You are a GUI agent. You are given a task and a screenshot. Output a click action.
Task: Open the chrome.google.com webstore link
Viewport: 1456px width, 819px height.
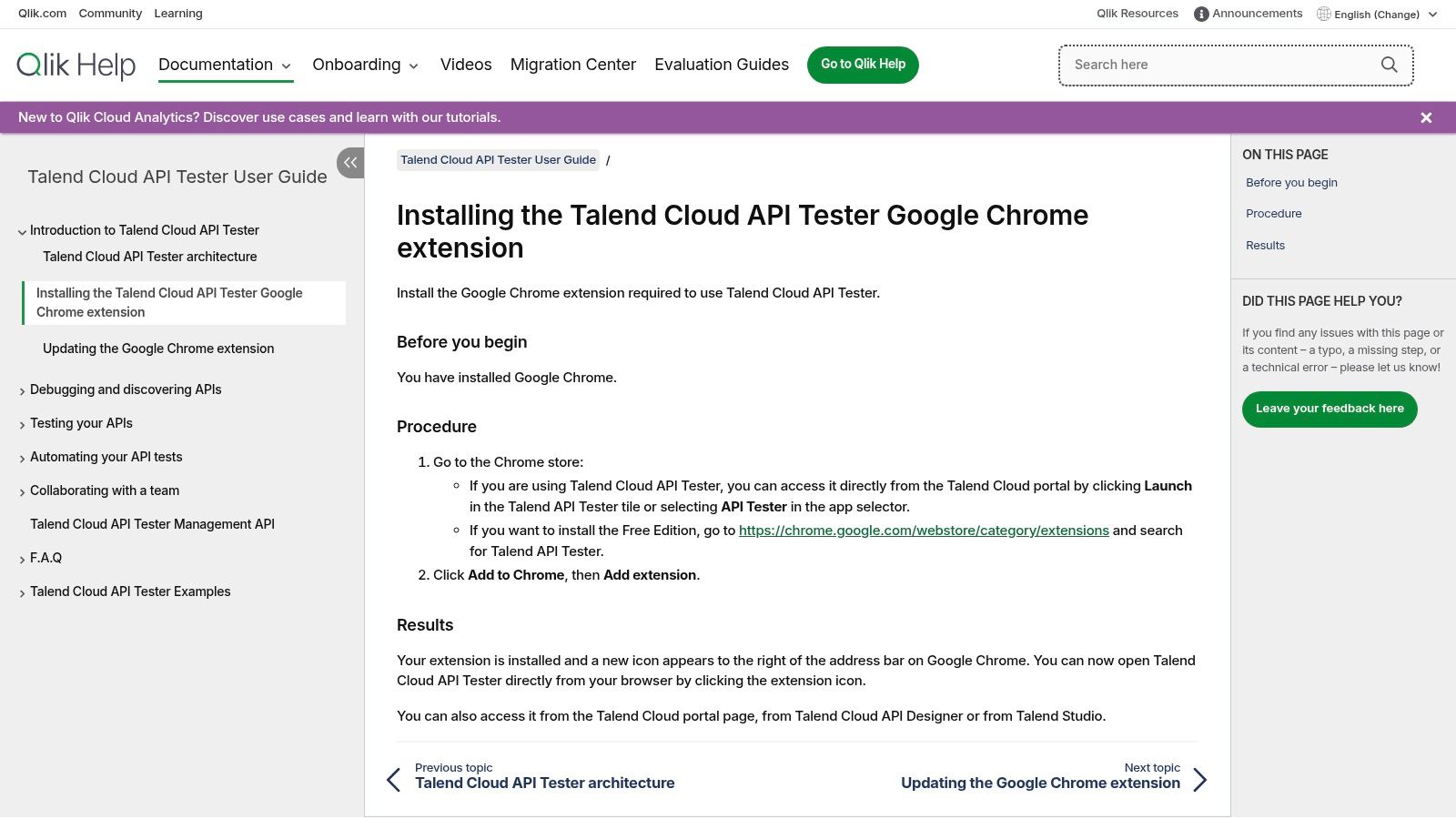coord(925,530)
